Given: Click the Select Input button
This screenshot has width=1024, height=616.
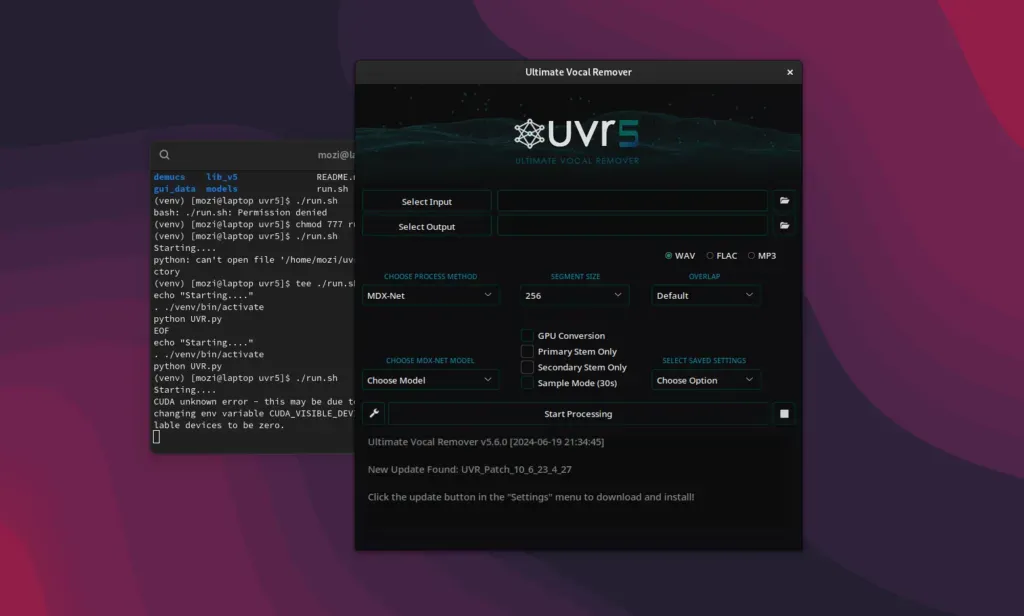Looking at the screenshot, I should 430,199.
